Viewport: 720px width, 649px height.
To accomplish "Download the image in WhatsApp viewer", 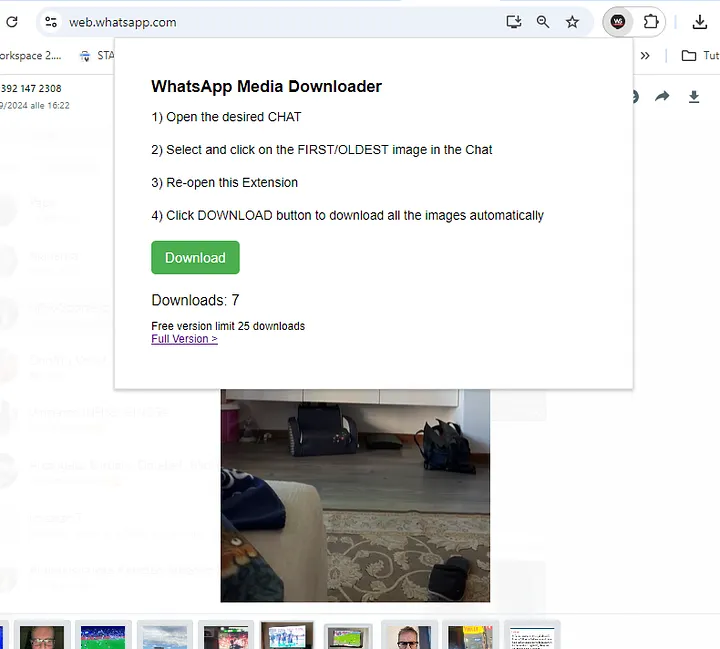I will pyautogui.click(x=694, y=96).
